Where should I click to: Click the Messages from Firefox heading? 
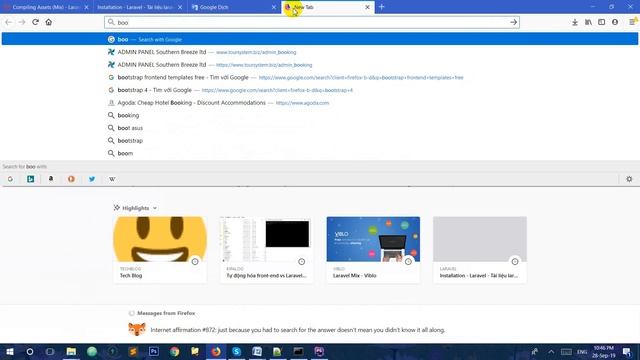(x=166, y=313)
